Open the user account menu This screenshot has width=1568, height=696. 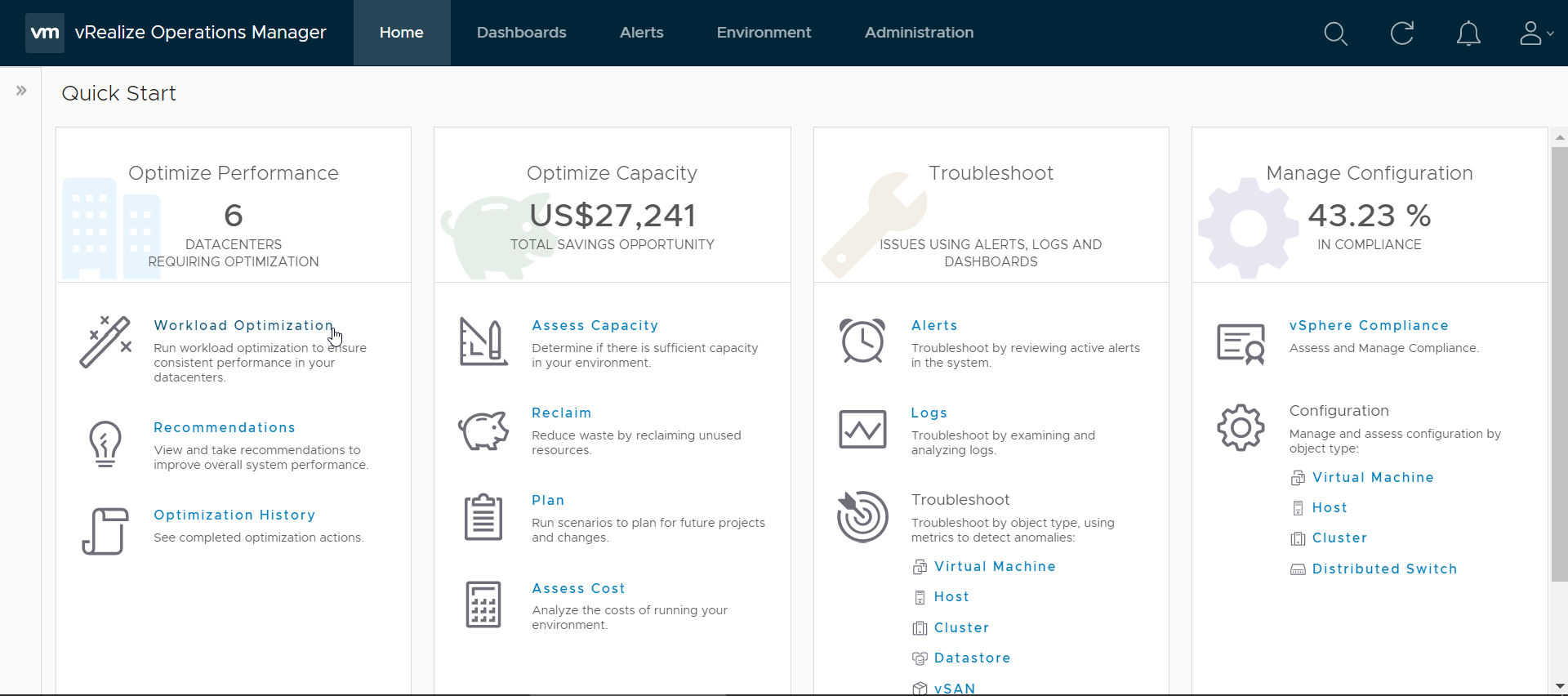pyautogui.click(x=1535, y=33)
